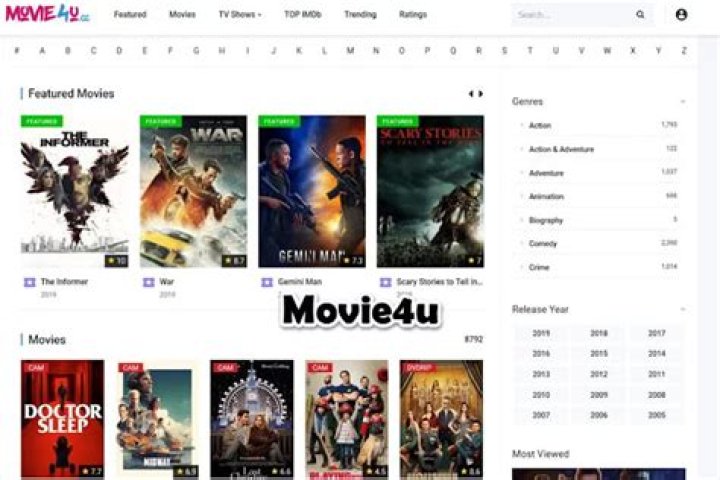Open the Last Christmas poster
The width and height of the screenshot is (720, 480).
coord(252,419)
